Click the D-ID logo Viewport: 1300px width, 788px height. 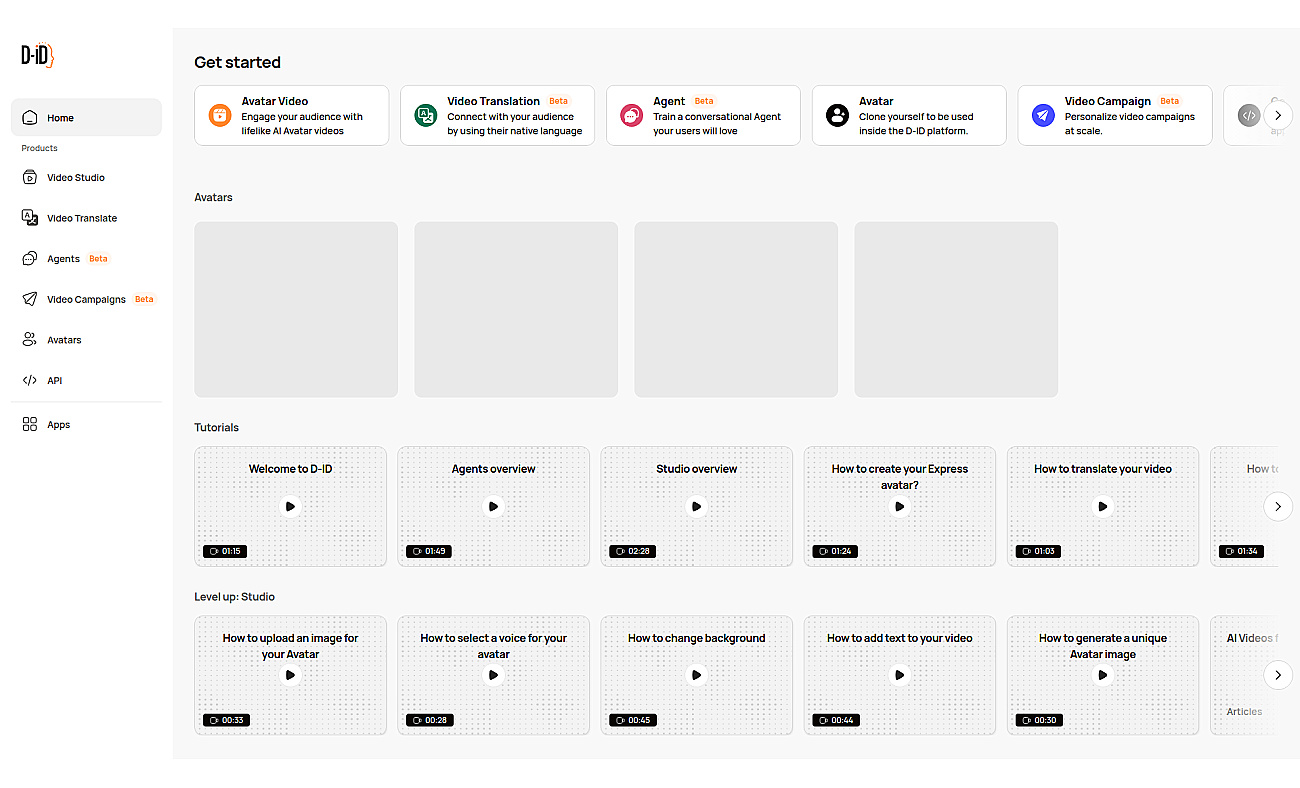point(38,56)
